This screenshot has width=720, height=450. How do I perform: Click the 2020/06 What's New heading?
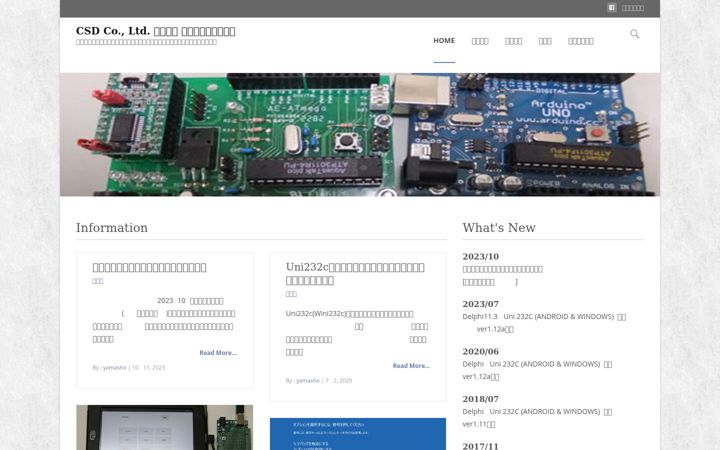pos(480,351)
